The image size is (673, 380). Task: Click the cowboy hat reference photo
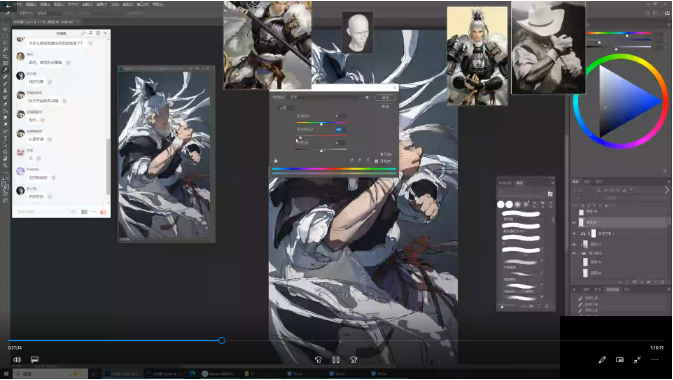pyautogui.click(x=548, y=47)
